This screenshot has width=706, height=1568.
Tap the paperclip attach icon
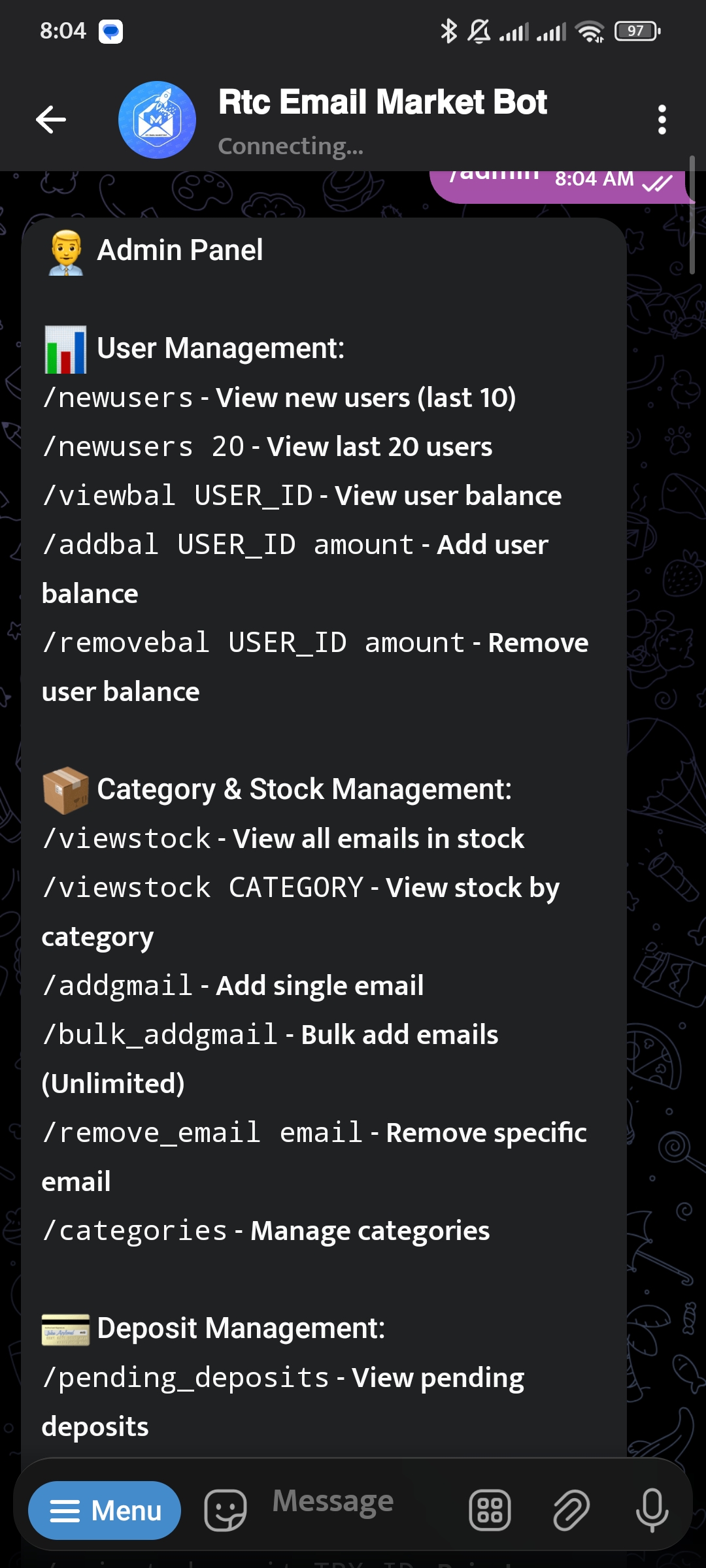571,1511
